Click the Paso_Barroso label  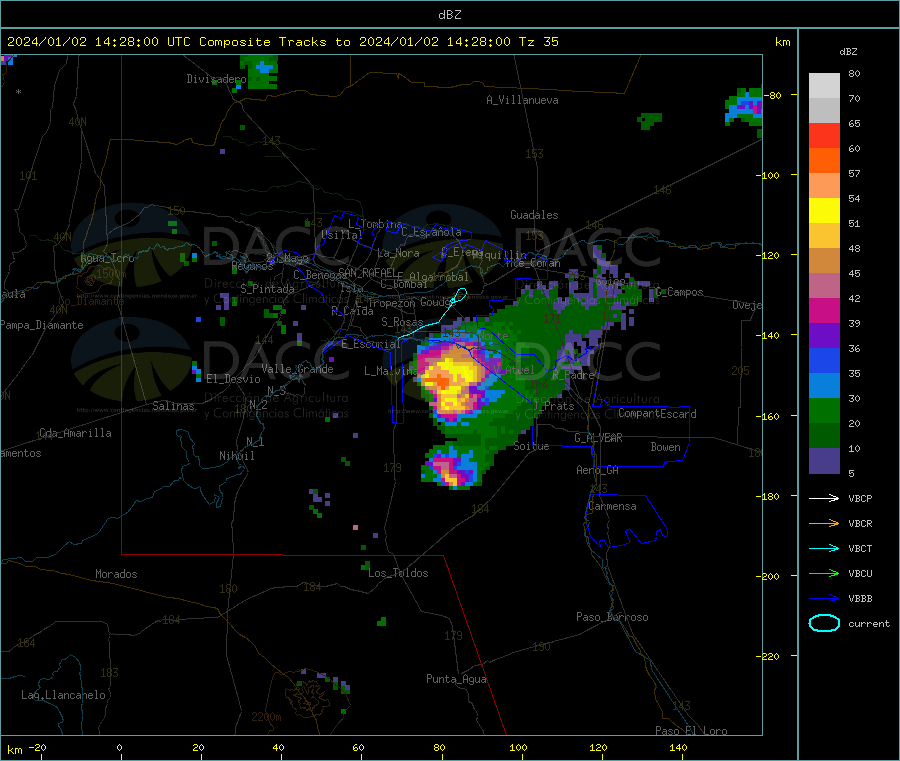(x=612, y=617)
